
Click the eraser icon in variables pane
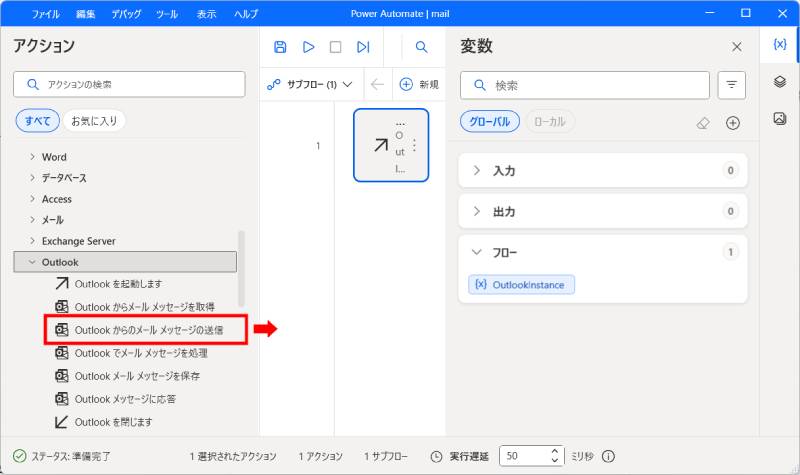[x=703, y=123]
